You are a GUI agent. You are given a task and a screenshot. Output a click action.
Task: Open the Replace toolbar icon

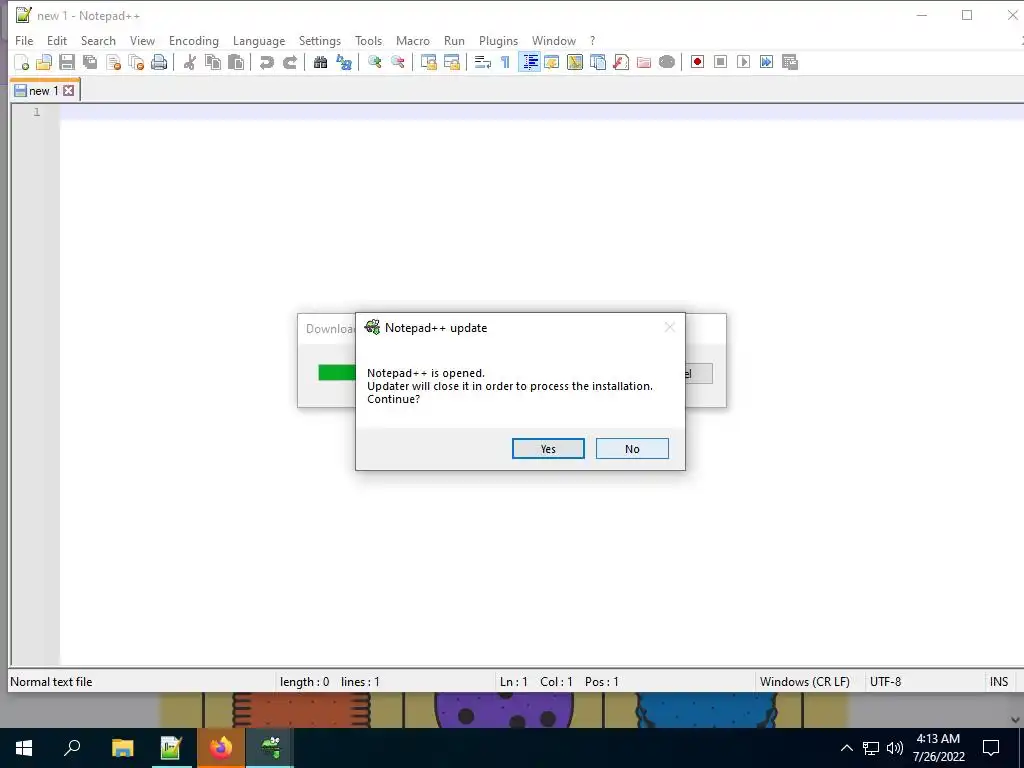pos(344,62)
